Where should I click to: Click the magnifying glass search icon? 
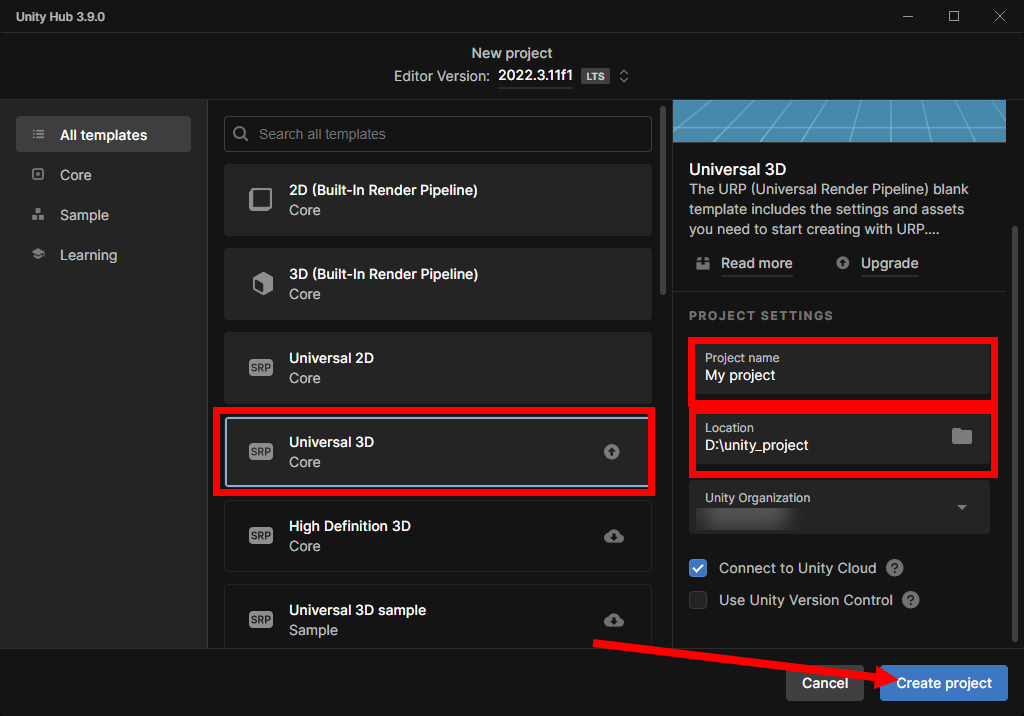click(x=240, y=134)
